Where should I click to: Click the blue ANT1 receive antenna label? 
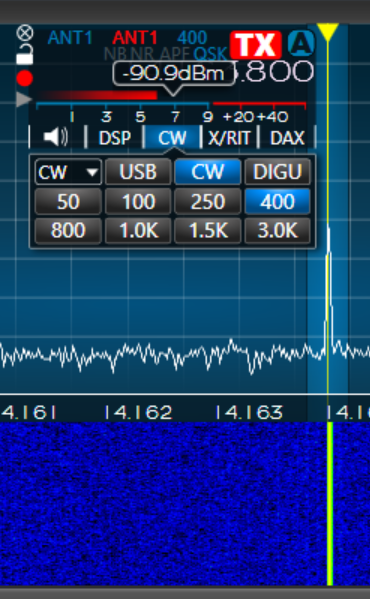70,38
